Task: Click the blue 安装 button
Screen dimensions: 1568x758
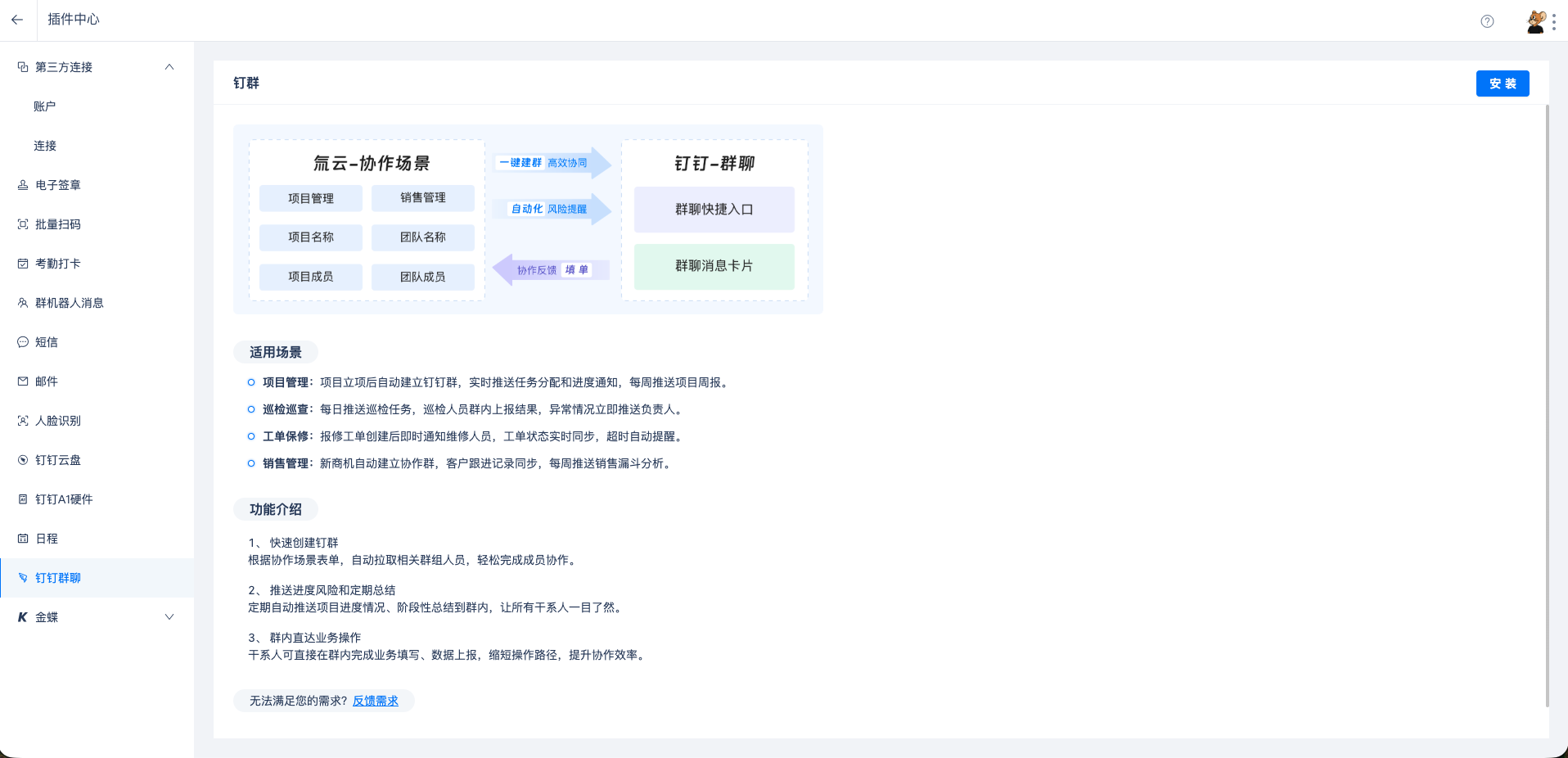Action: (1503, 83)
